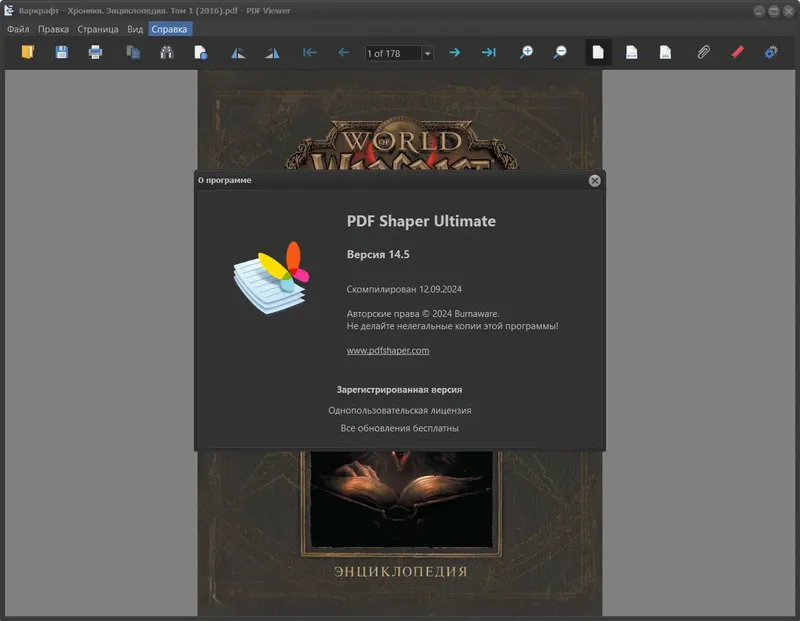Go to previous page with left arrow
The image size is (800, 621).
(x=343, y=52)
